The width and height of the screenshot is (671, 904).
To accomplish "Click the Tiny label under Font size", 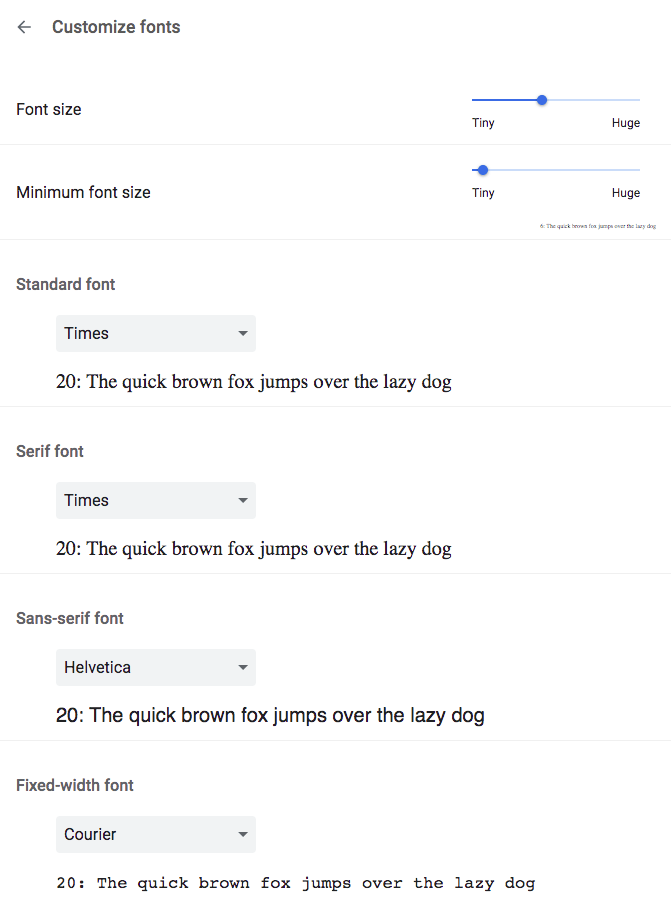I will pyautogui.click(x=483, y=123).
